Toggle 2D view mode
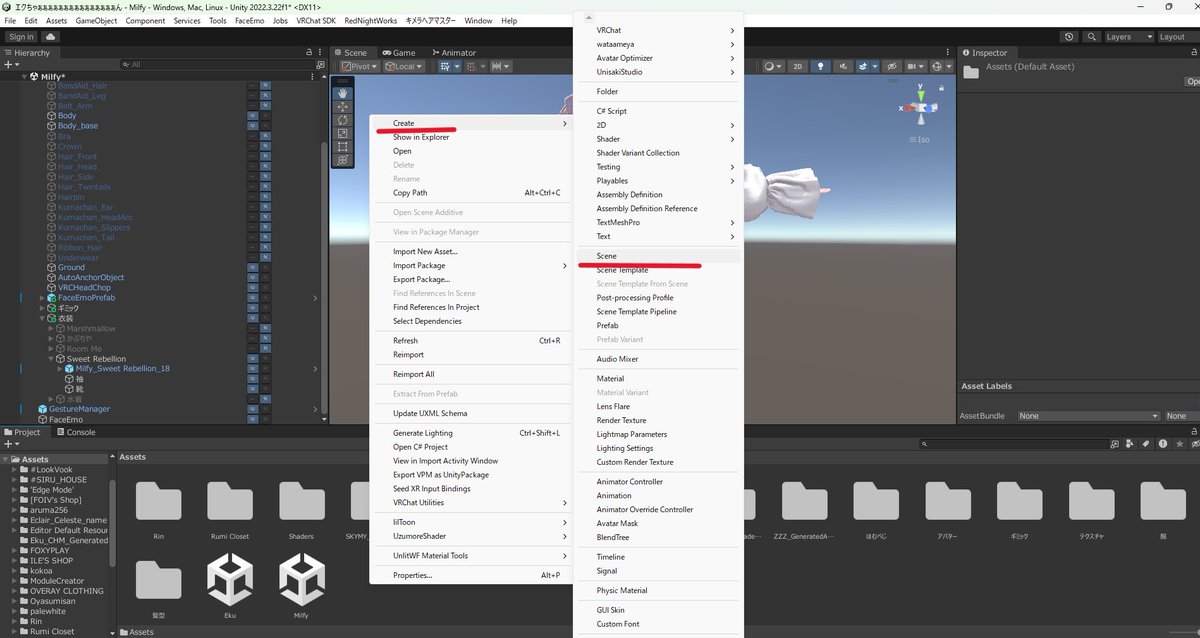 798,66
